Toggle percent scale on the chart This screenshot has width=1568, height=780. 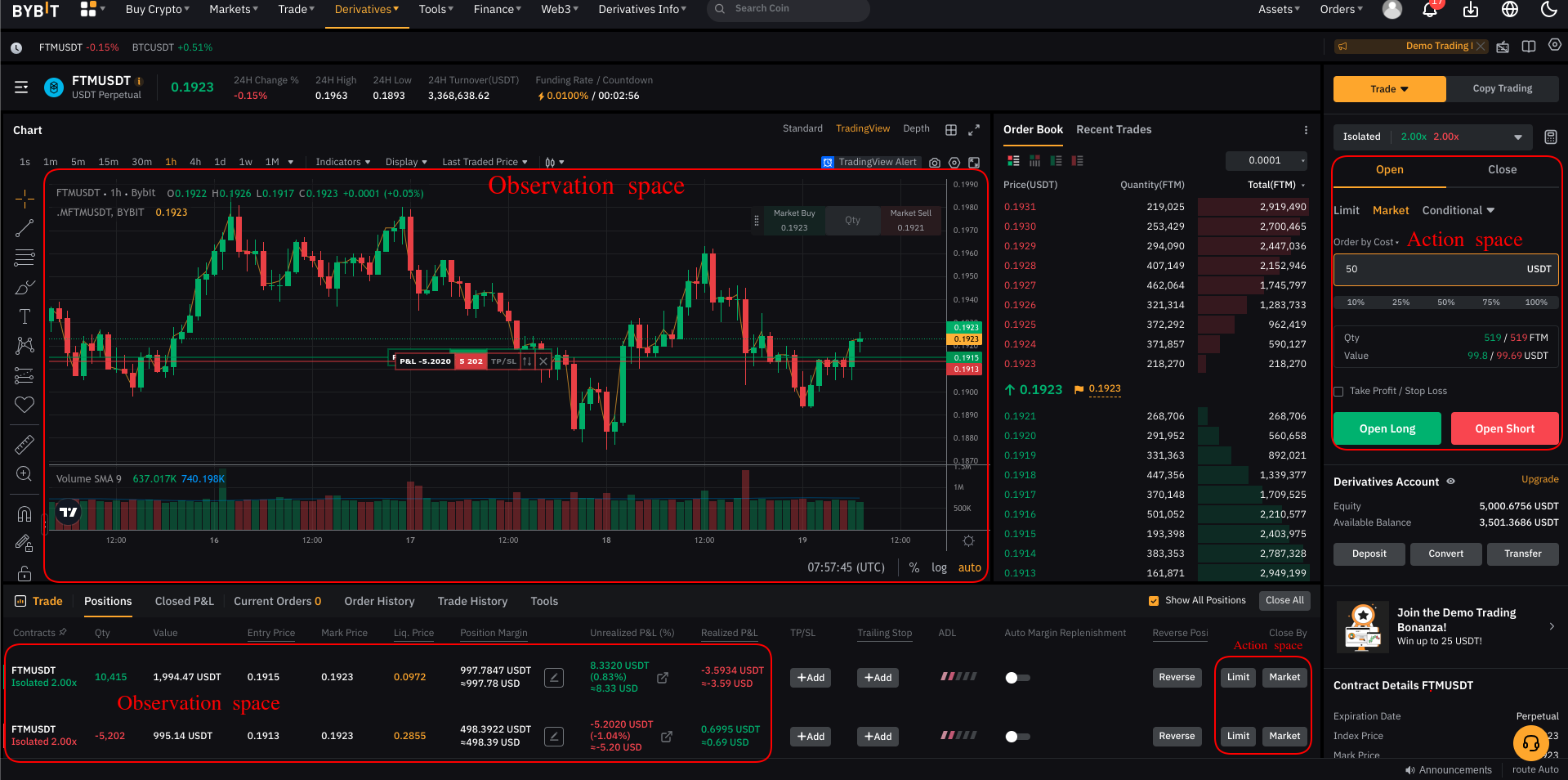[914, 567]
